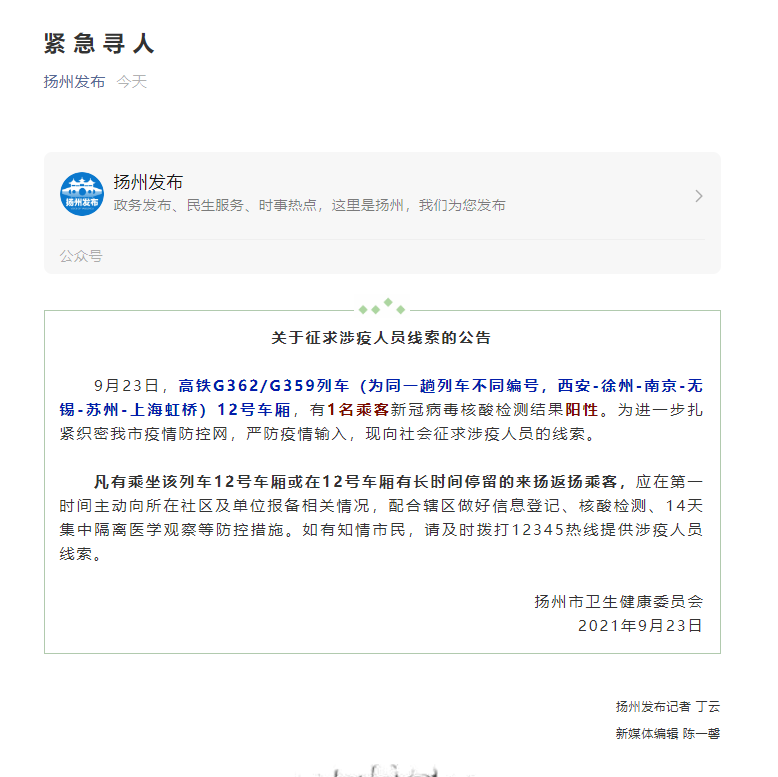The height and width of the screenshot is (777, 778).
Task: Click the red text 1名乘客
Action: (358, 410)
